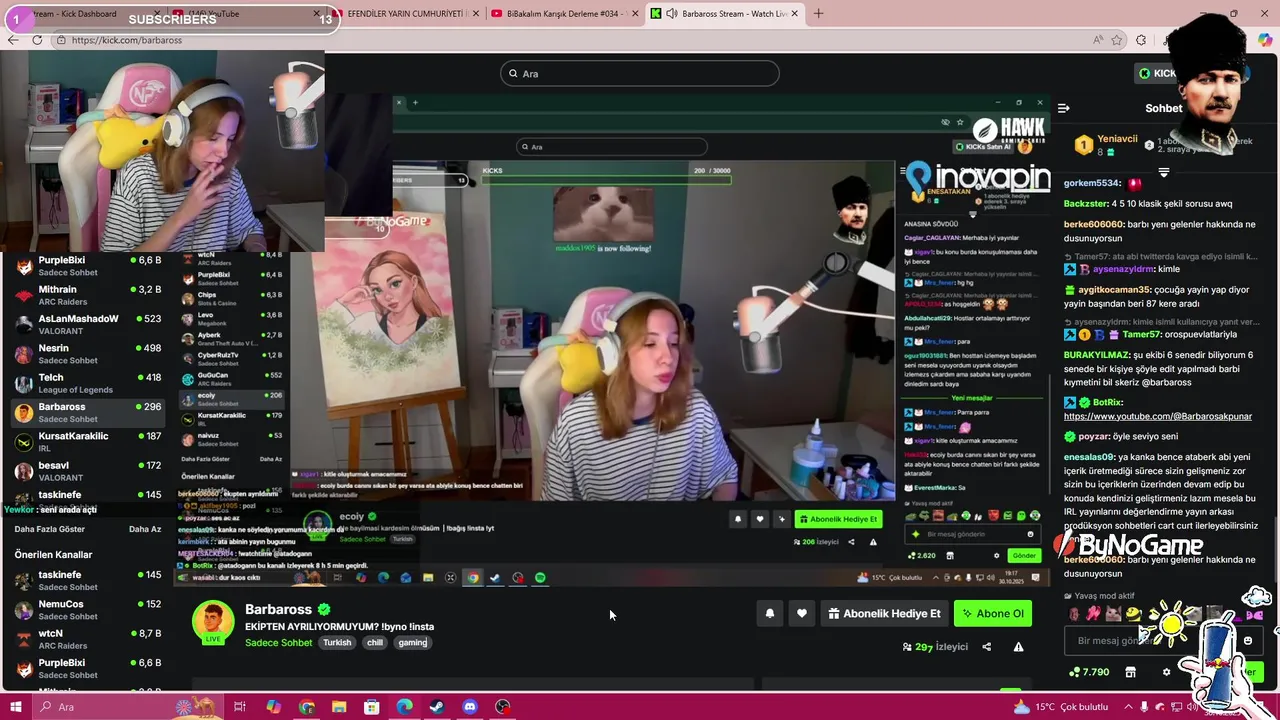Follow Barbaross with the heart icon
Viewport: 1280px width, 720px height.
tap(802, 614)
